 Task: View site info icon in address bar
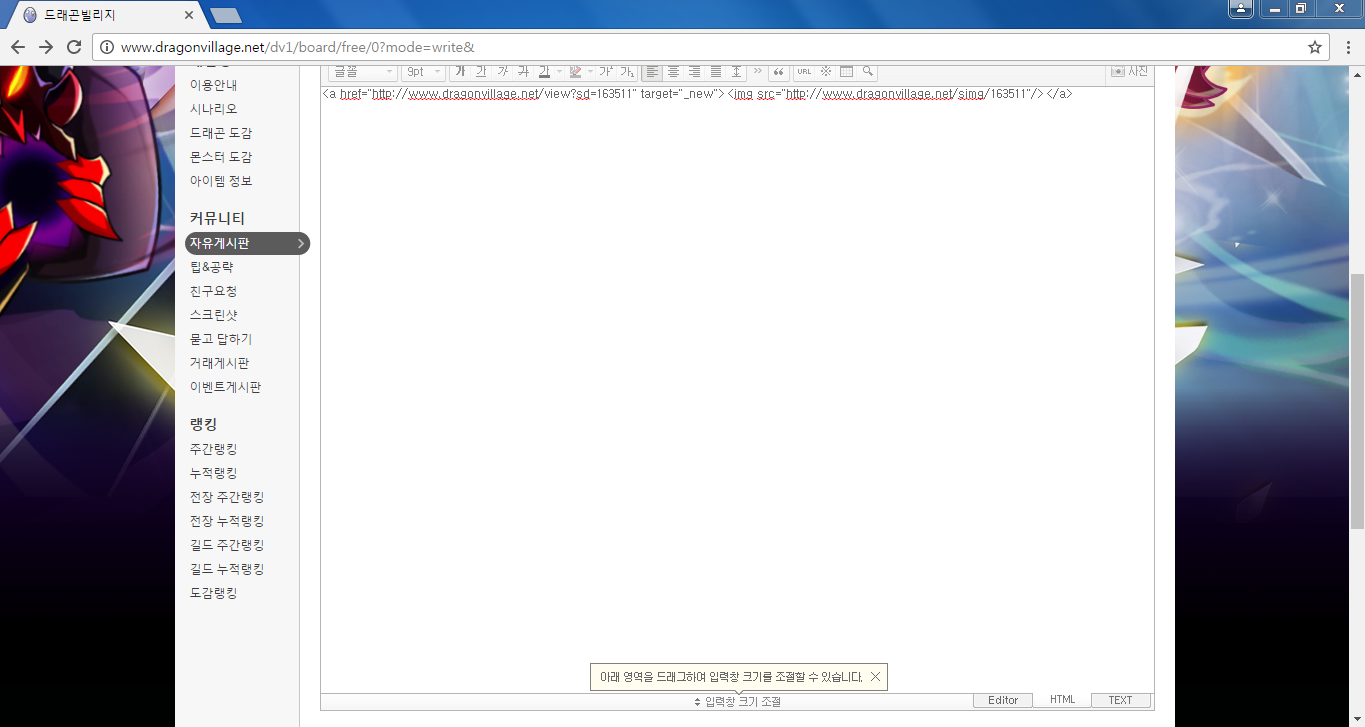pos(107,47)
